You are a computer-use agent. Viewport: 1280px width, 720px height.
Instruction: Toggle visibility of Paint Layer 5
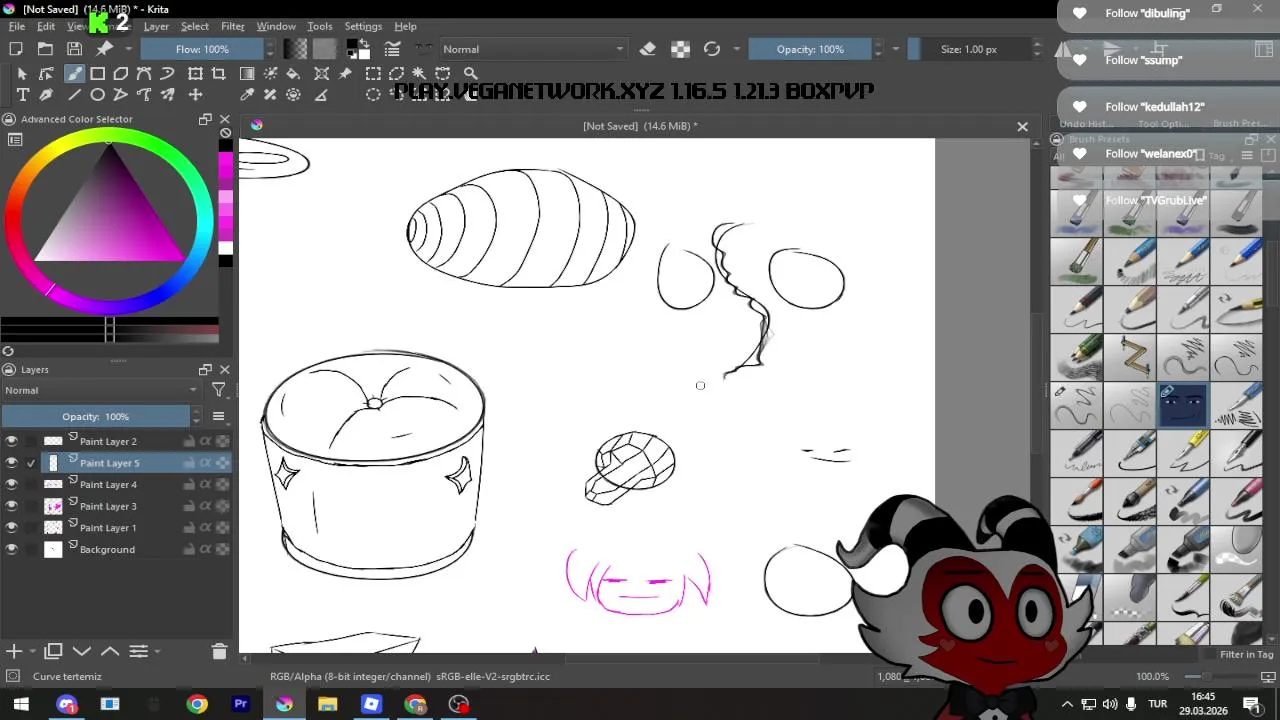point(11,463)
